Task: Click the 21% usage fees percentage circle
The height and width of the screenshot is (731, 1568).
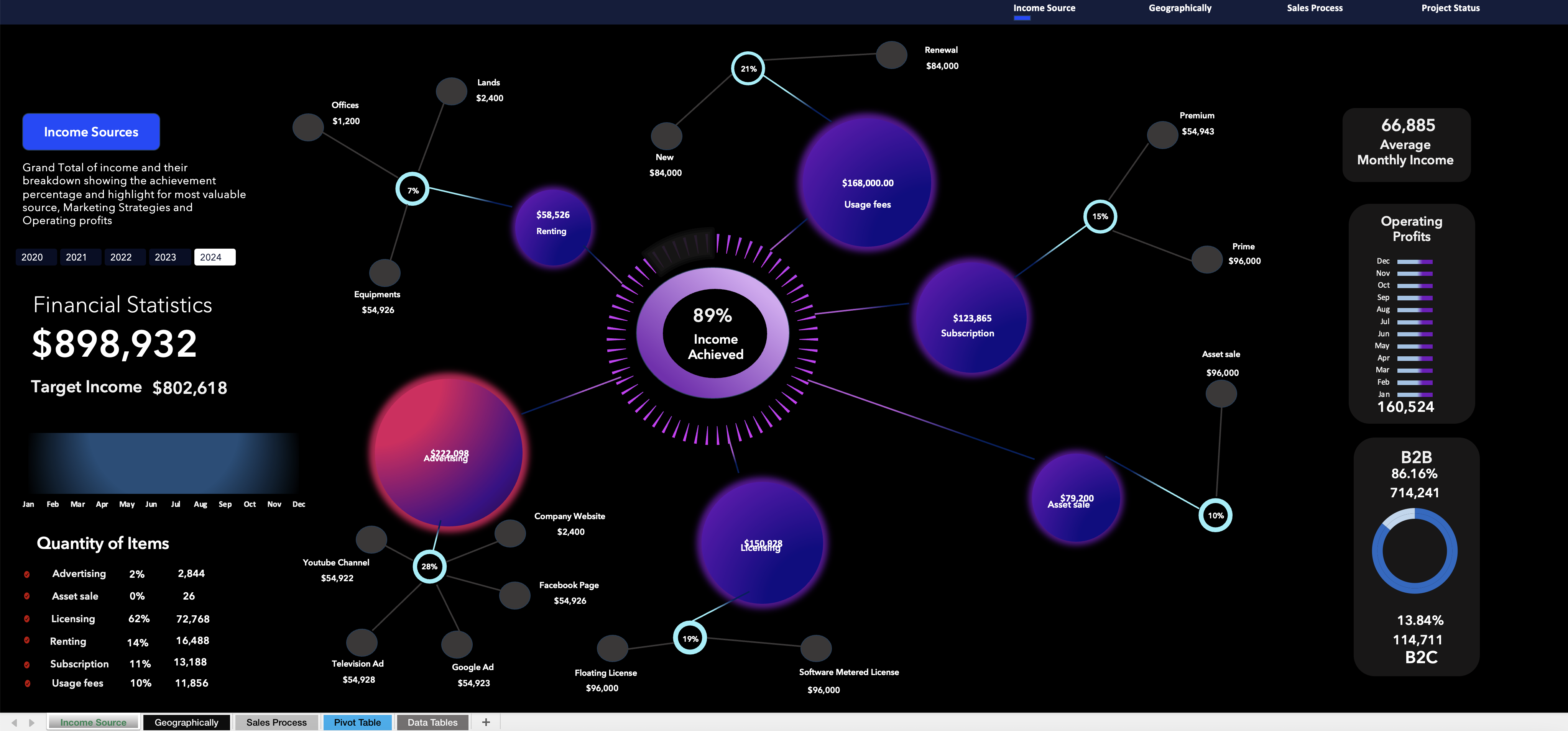Action: click(748, 69)
